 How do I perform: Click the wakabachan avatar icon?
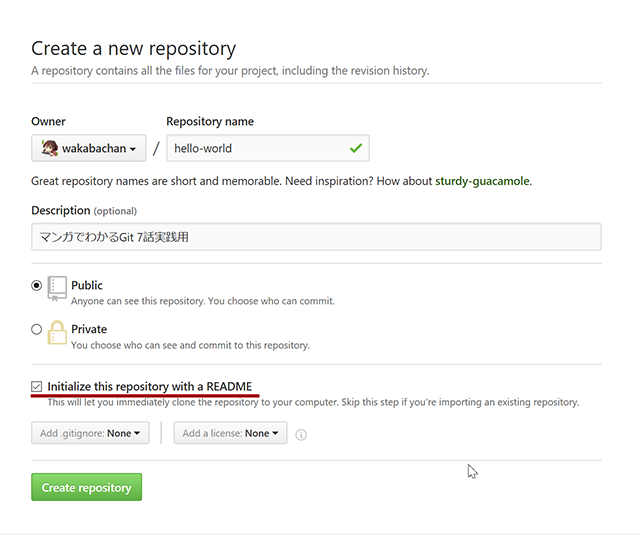point(49,148)
